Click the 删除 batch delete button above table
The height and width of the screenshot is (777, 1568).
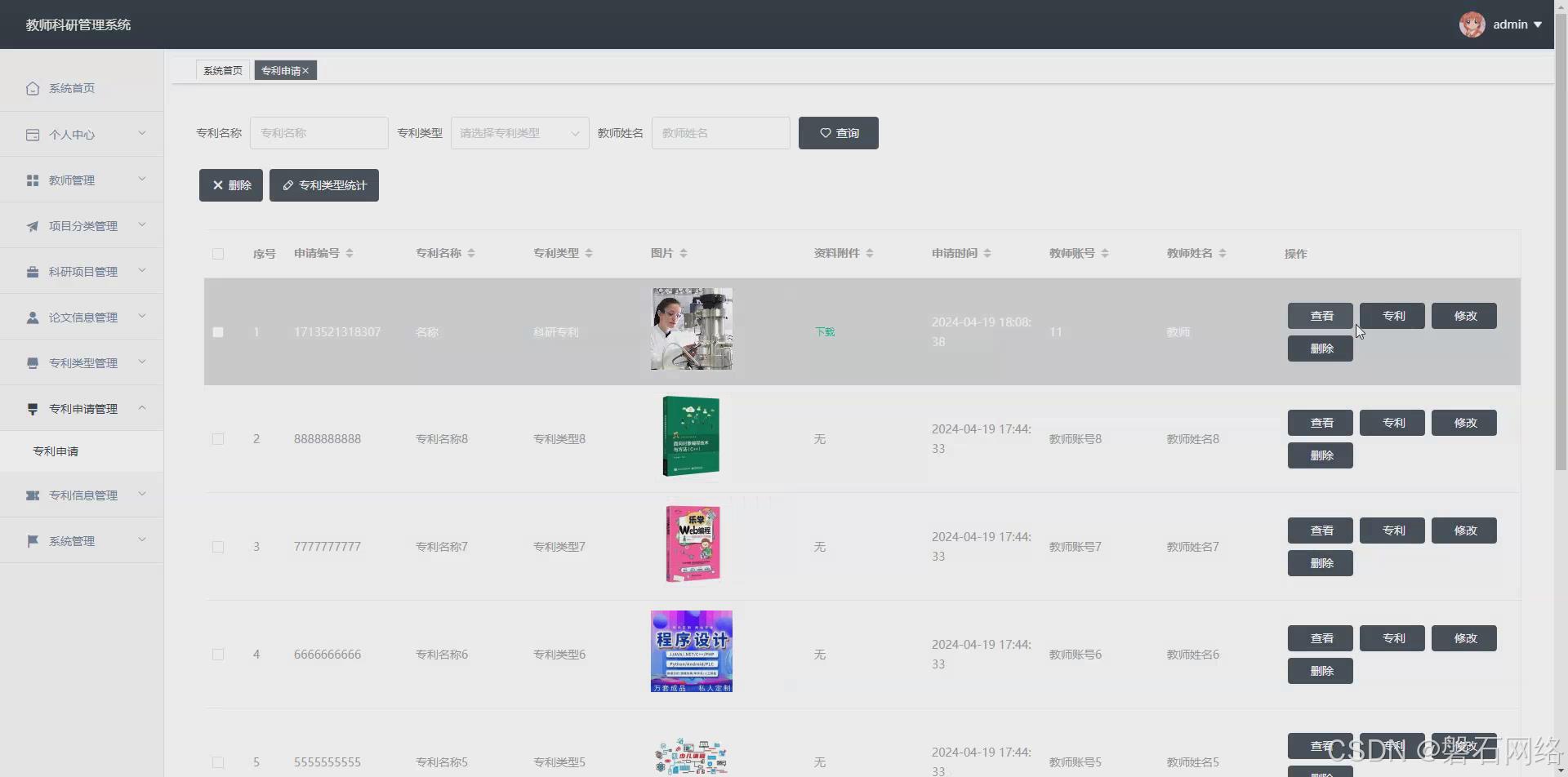[231, 185]
